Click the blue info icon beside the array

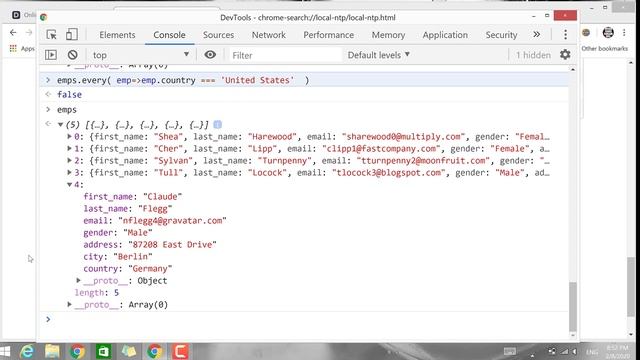[218, 124]
